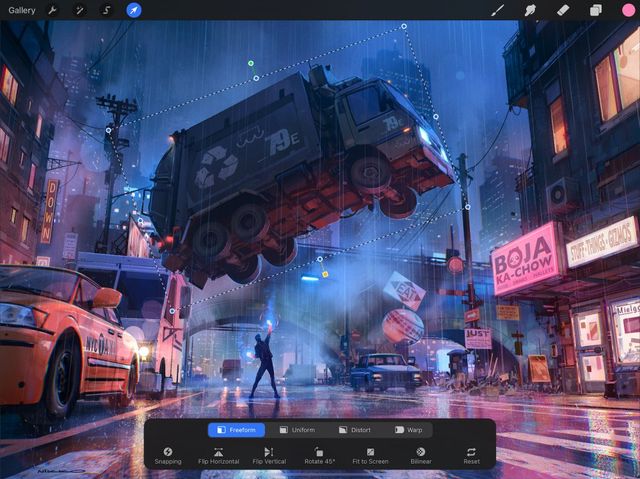Image resolution: width=640 pixels, height=479 pixels.
Task: Flip the selection horizontally
Action: tap(218, 456)
